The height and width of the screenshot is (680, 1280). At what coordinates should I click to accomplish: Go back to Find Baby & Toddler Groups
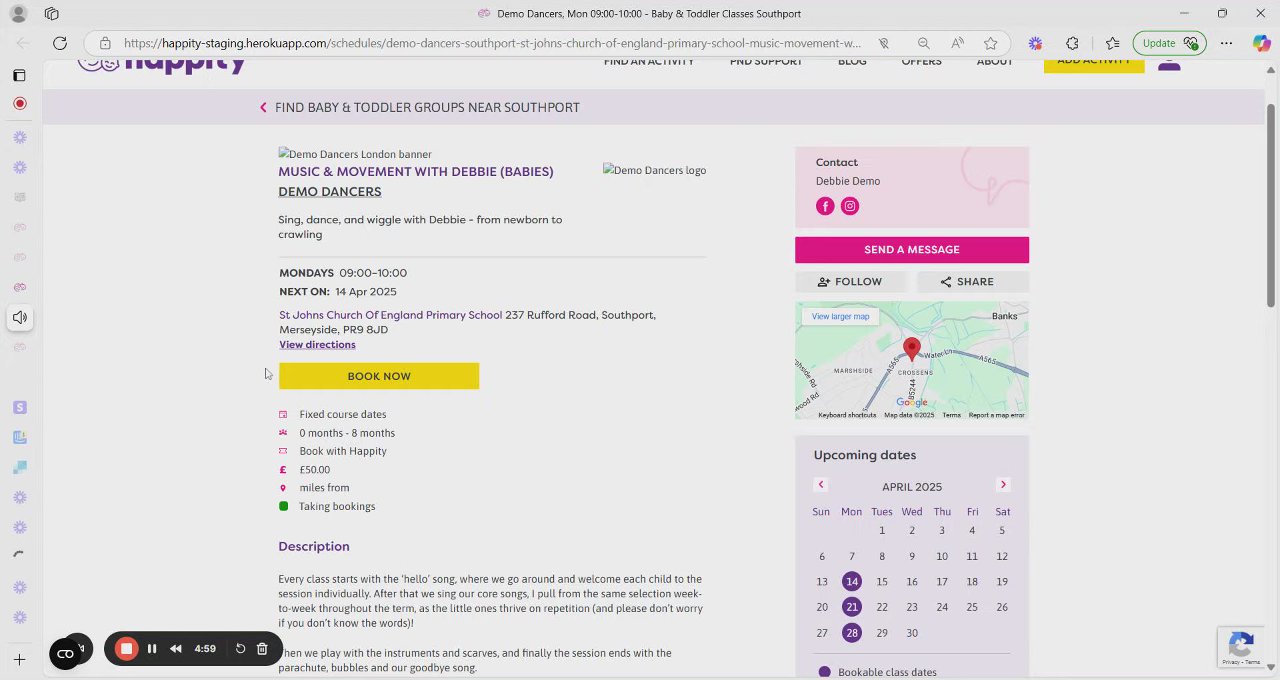pyautogui.click(x=419, y=108)
